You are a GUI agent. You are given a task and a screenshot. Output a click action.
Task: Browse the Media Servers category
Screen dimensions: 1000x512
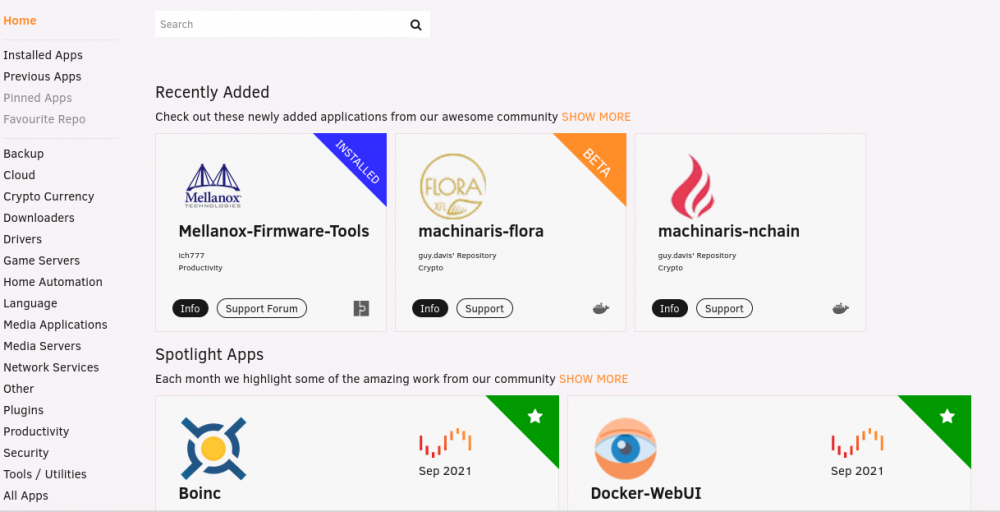point(42,346)
